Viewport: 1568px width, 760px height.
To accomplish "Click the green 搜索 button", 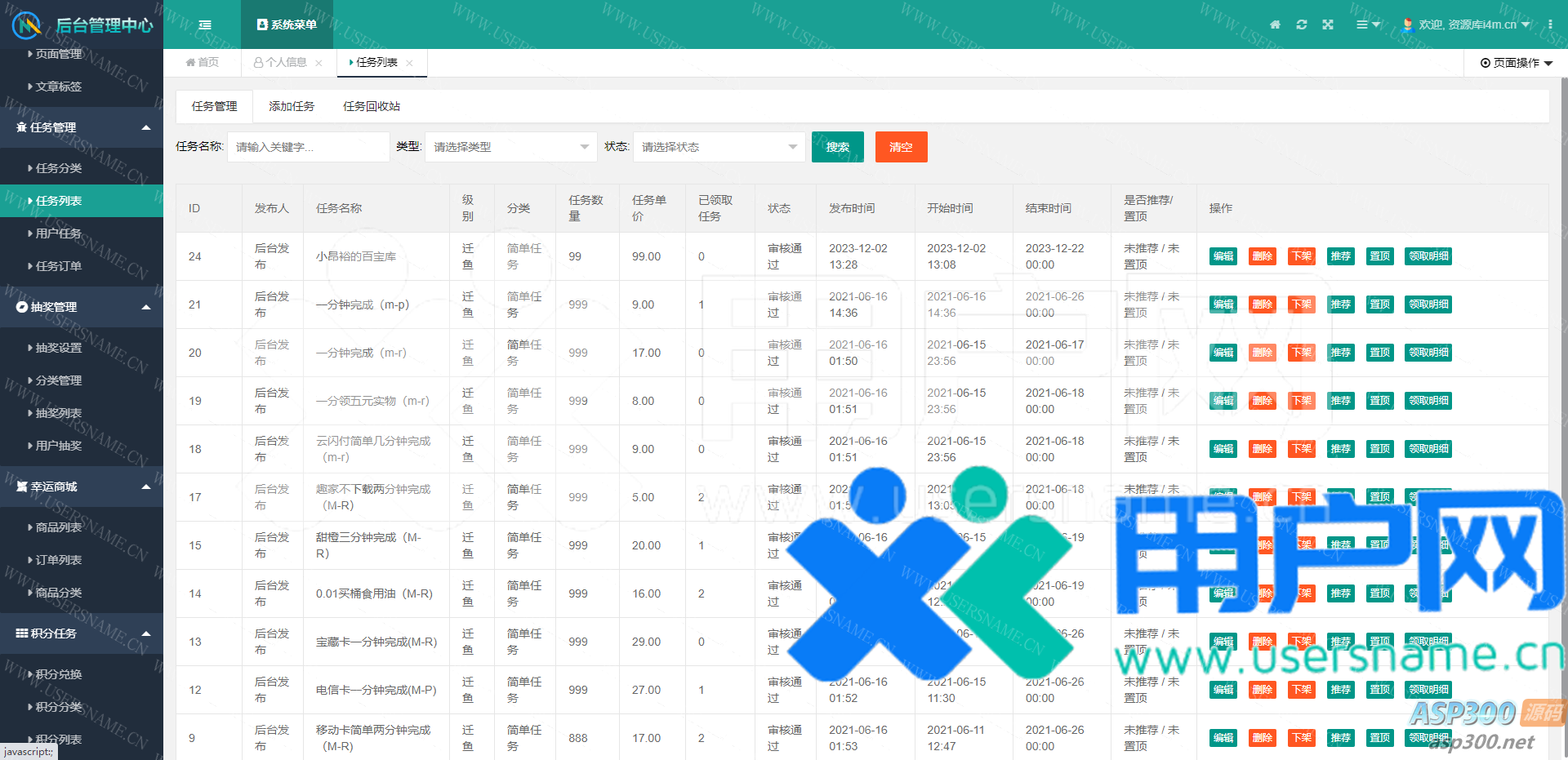I will (x=837, y=147).
